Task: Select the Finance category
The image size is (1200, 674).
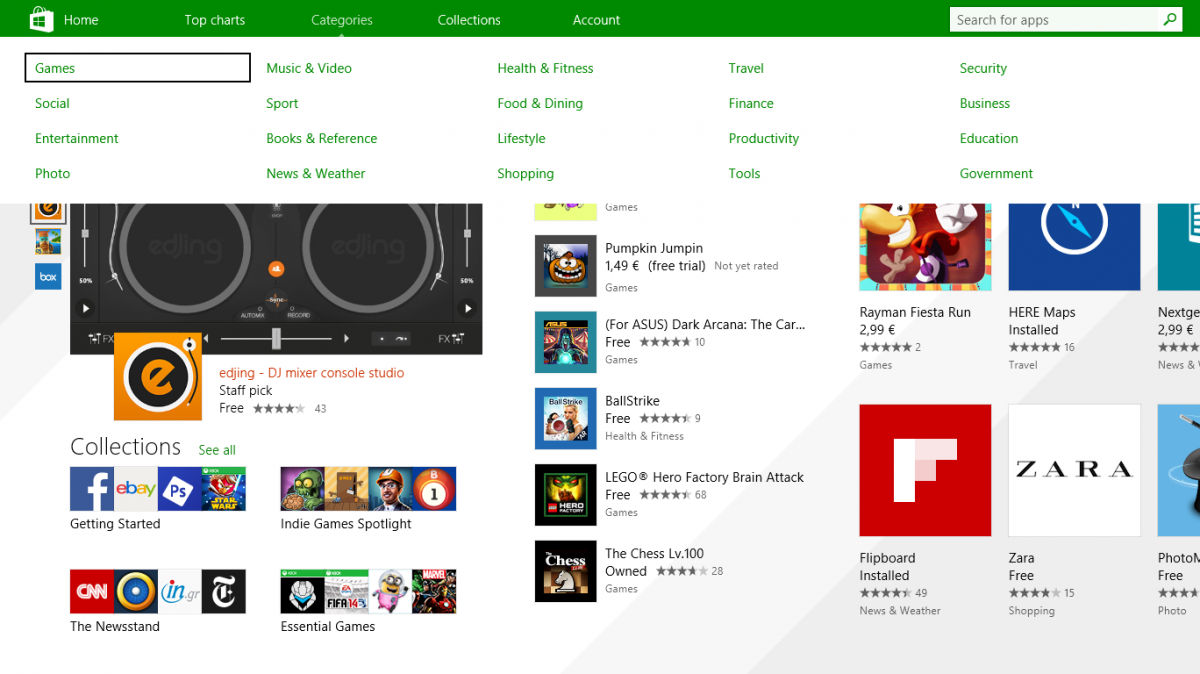Action: coord(751,103)
